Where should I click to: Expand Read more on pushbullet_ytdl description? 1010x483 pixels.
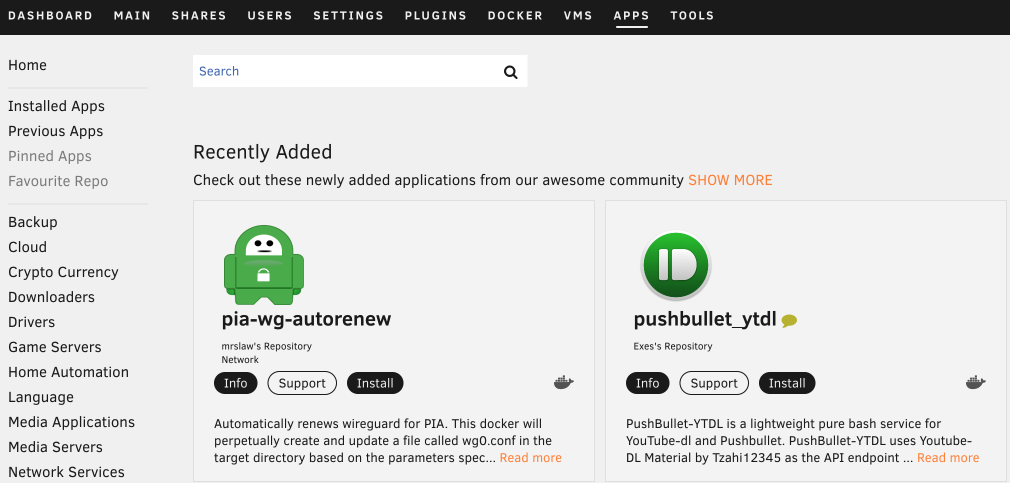[947, 458]
